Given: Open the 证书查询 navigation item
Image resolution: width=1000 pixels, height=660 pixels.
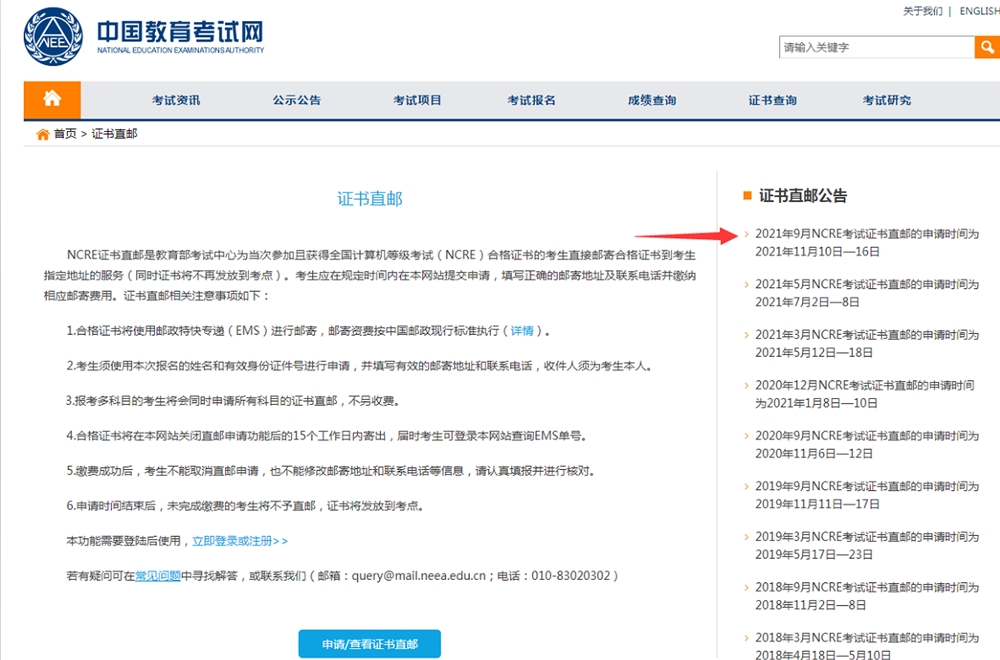Looking at the screenshot, I should click(773, 100).
